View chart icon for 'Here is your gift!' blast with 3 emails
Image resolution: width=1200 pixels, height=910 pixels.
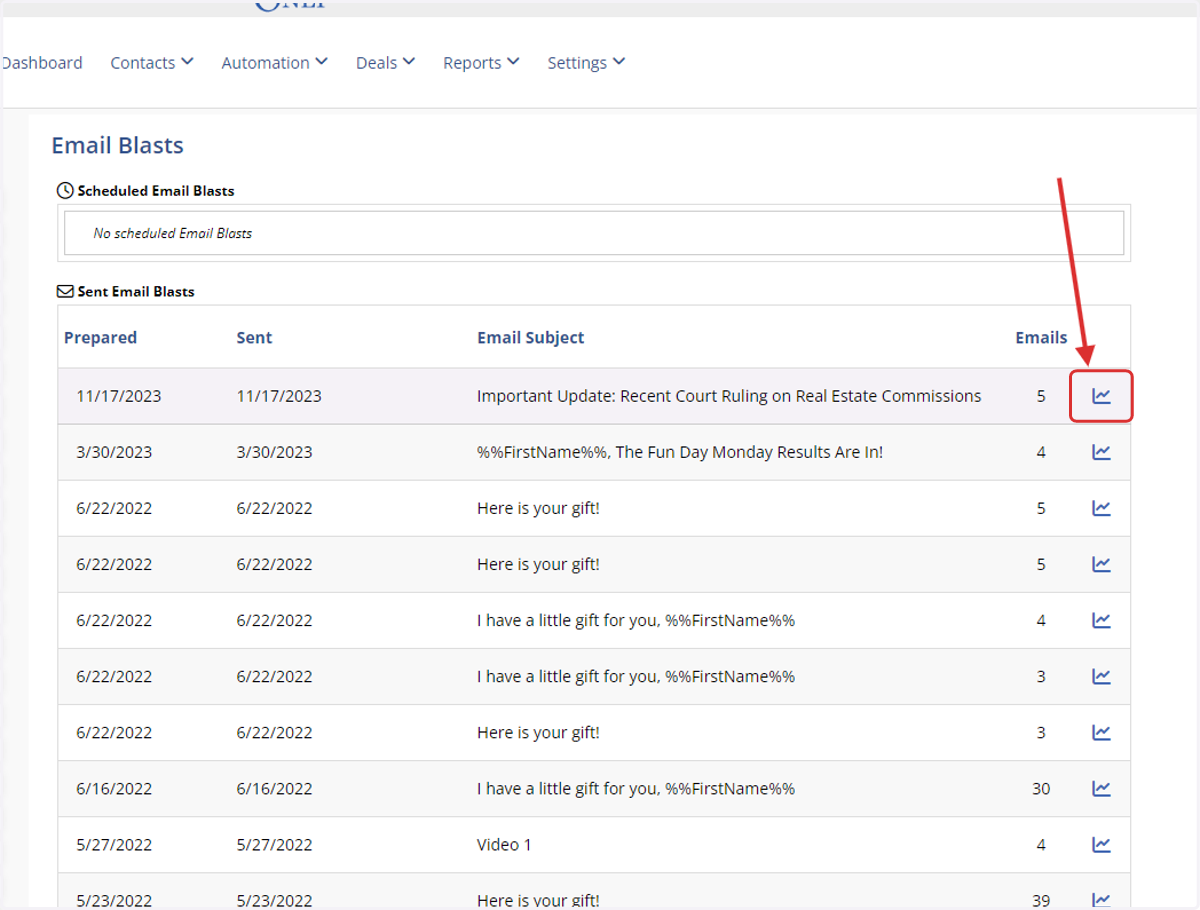pyautogui.click(x=1101, y=732)
